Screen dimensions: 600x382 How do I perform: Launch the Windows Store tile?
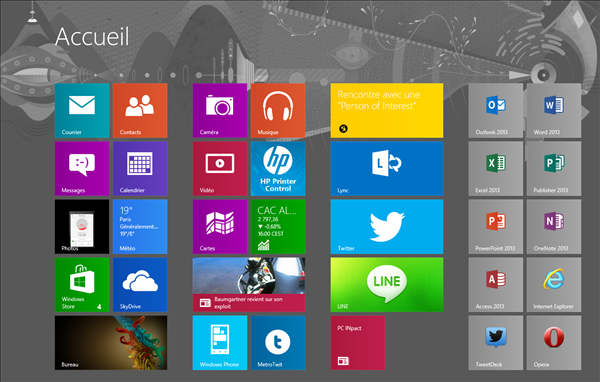tap(82, 285)
